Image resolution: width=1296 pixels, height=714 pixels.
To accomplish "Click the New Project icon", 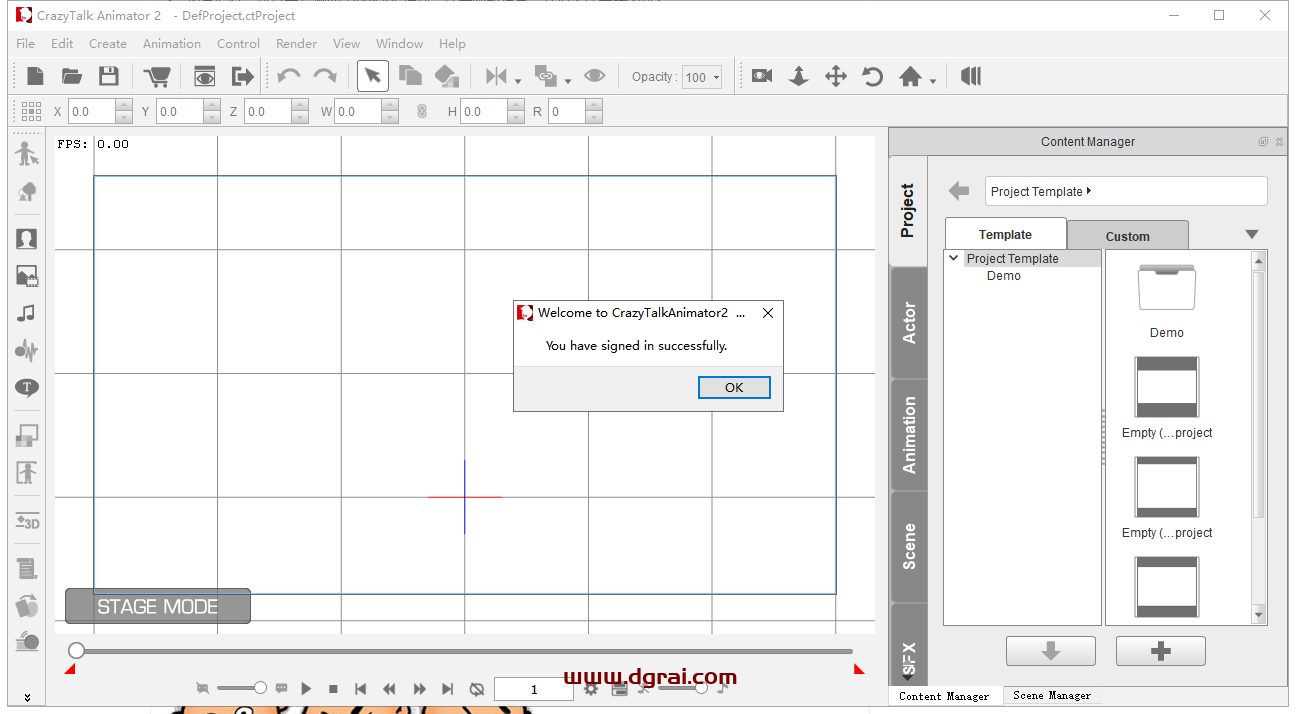I will click(x=35, y=76).
